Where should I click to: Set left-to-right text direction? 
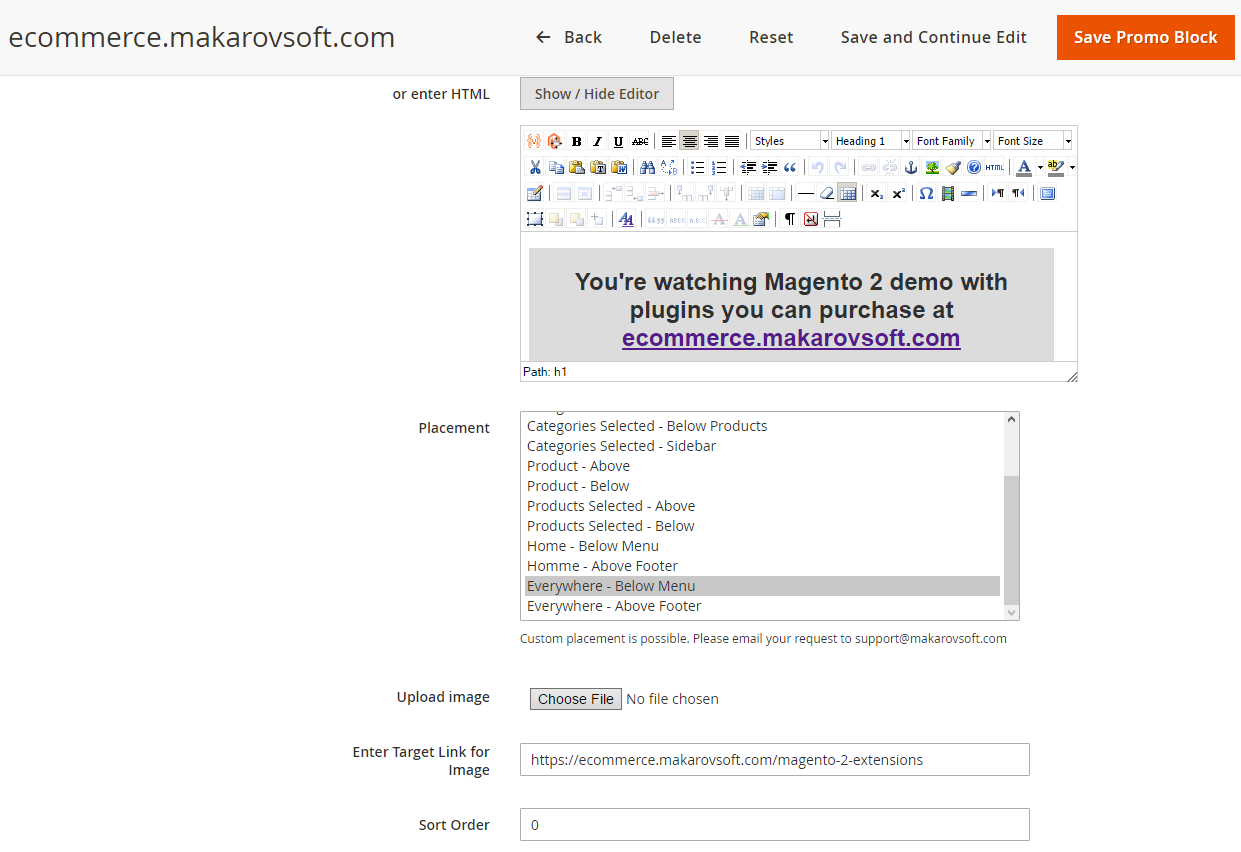(997, 193)
